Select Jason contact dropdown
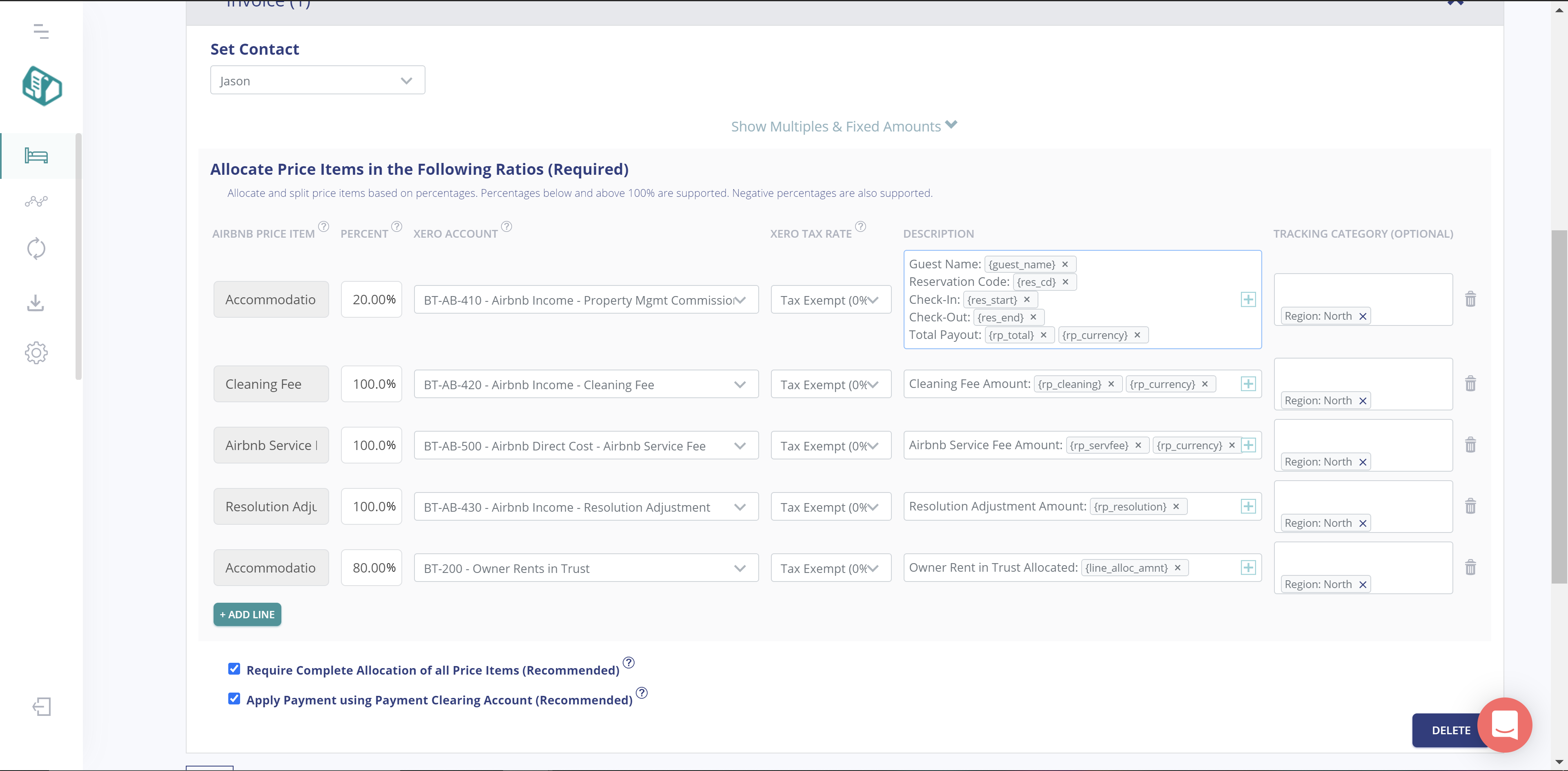 point(316,80)
